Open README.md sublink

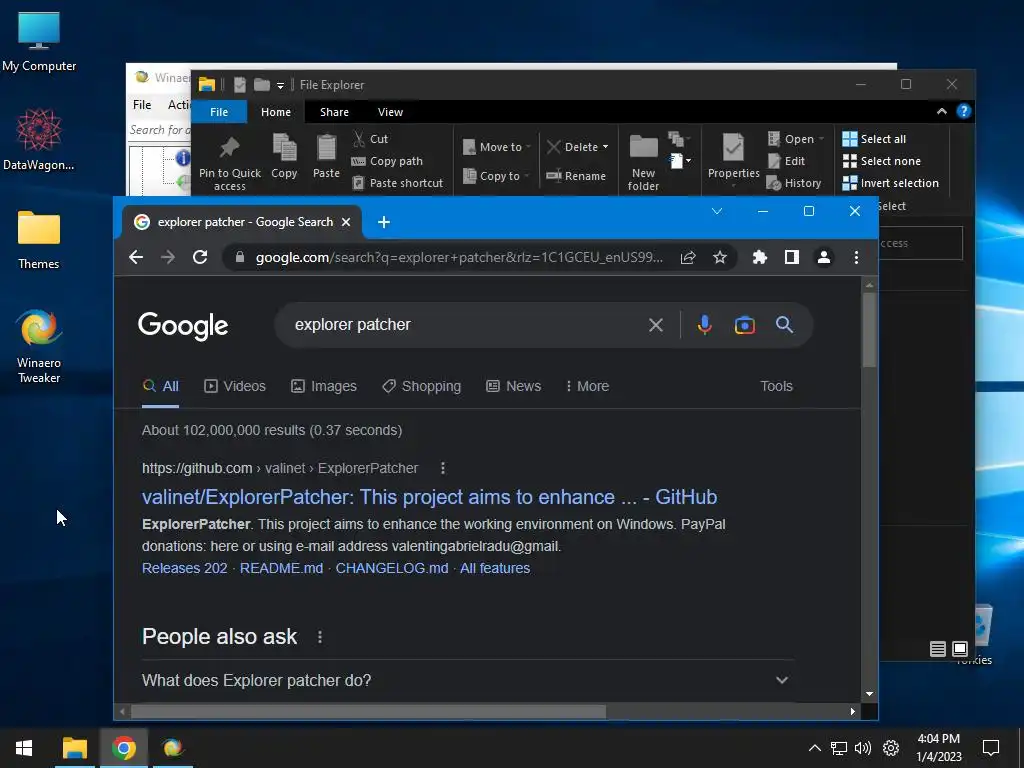click(x=281, y=568)
